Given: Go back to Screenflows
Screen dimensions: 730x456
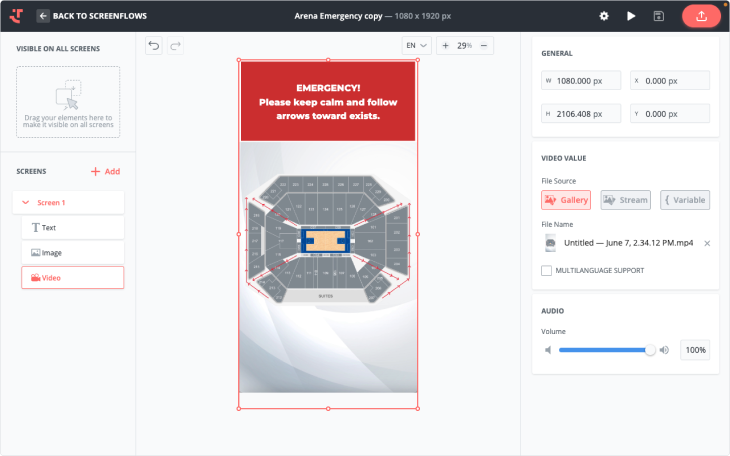Looking at the screenshot, I should pyautogui.click(x=92, y=16).
